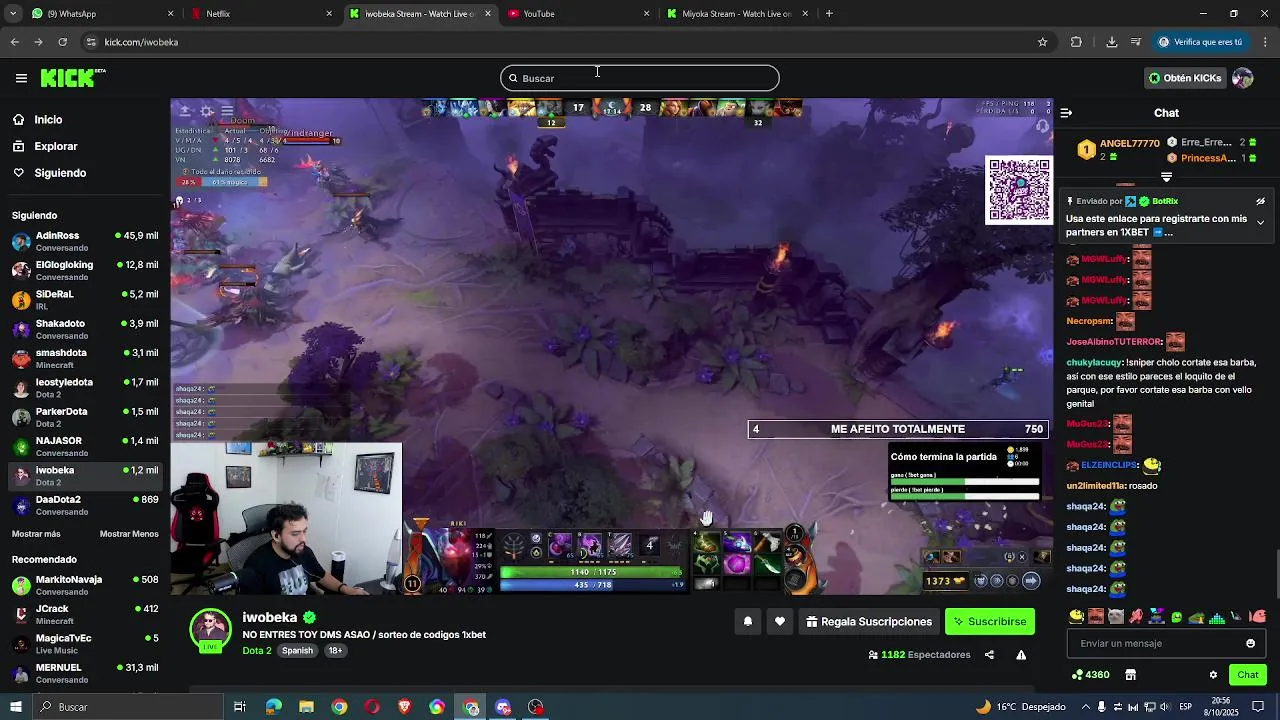
Task: Open Shakadoto channel in sidebar
Action: (x=85, y=329)
